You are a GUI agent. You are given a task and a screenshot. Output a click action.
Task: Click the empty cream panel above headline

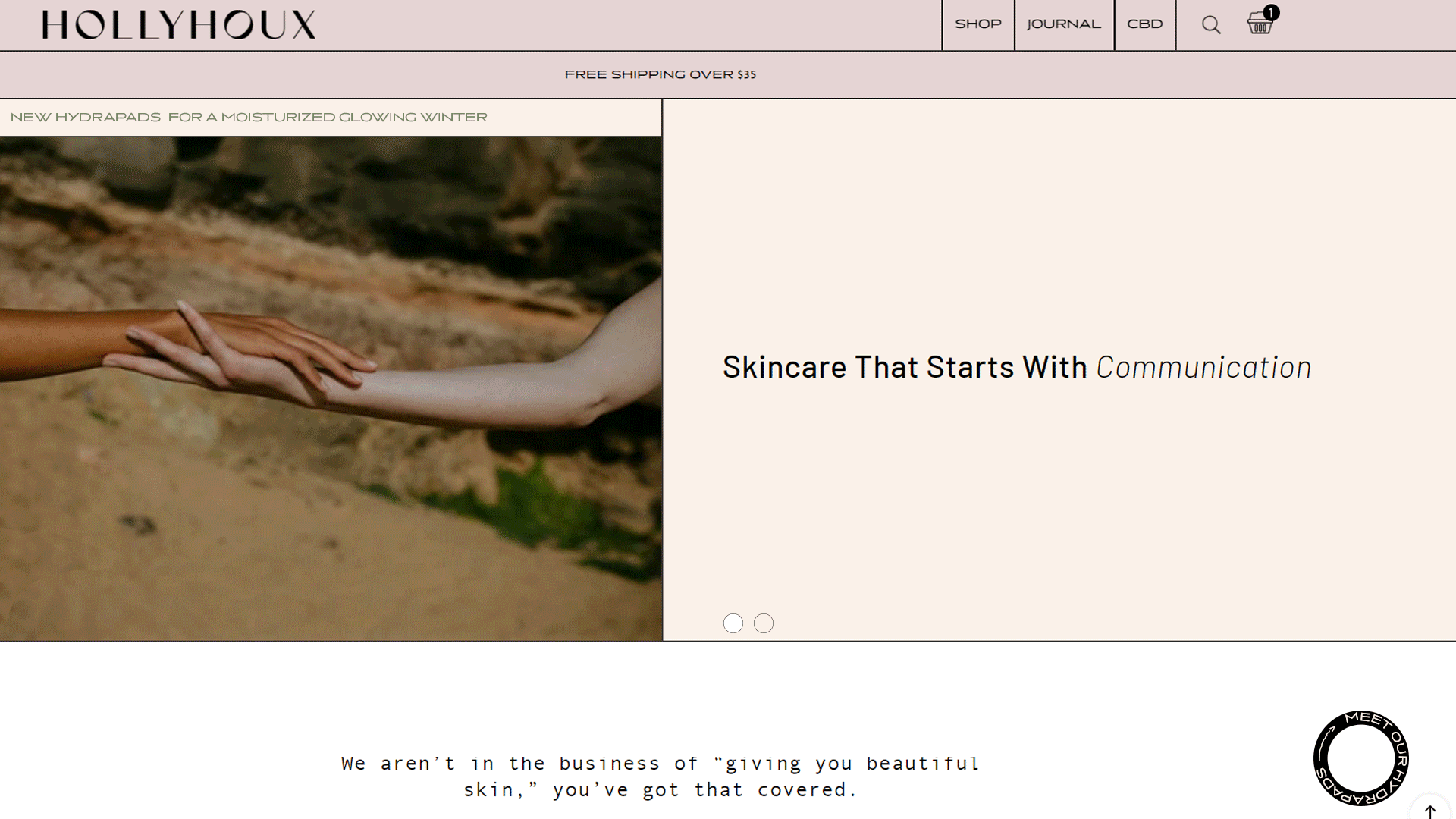pos(1059,220)
